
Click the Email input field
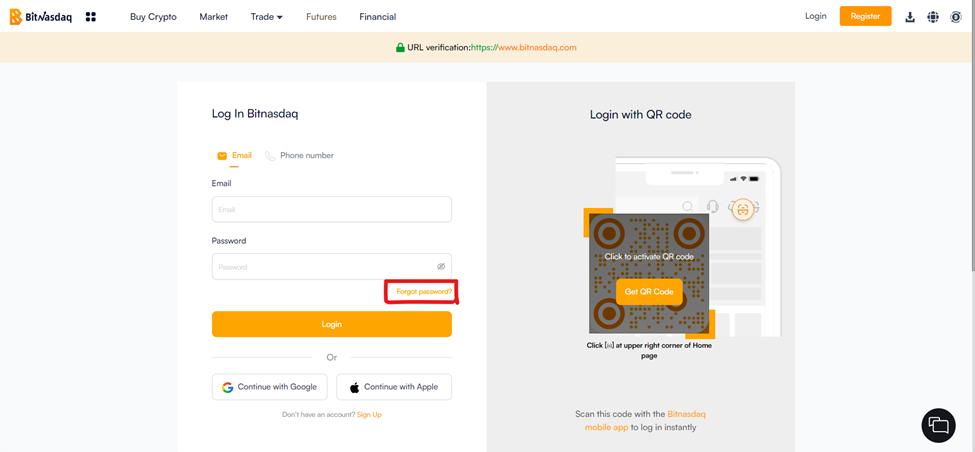331,210
